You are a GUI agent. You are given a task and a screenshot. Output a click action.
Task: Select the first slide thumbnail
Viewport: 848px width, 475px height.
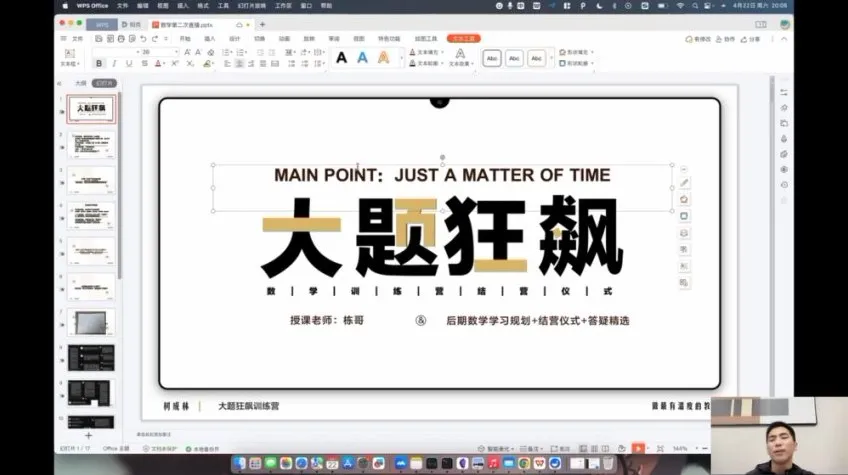[90, 107]
